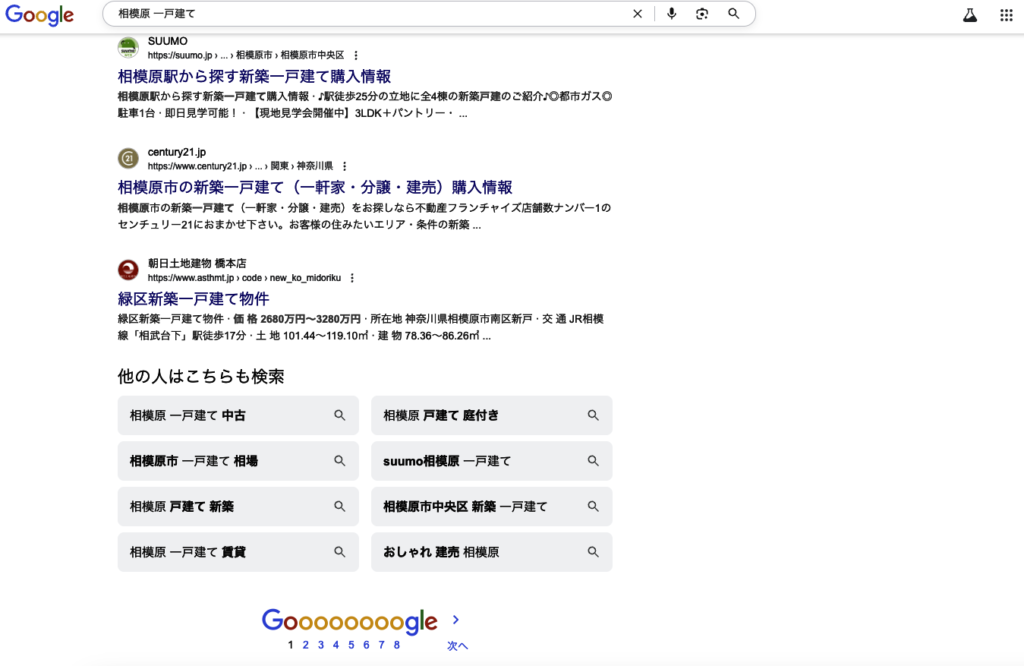Jump to results page 8
Screen dimensions: 1024x666
(x=397, y=645)
